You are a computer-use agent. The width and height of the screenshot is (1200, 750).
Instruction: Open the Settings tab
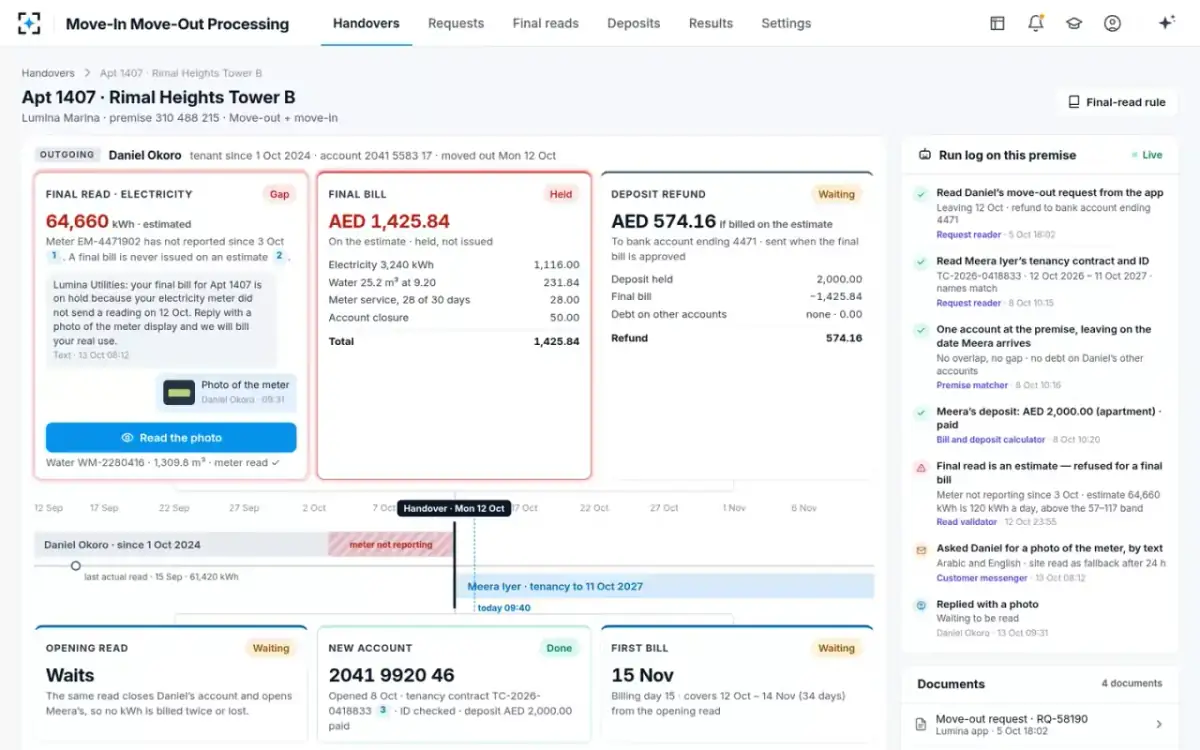click(x=786, y=23)
